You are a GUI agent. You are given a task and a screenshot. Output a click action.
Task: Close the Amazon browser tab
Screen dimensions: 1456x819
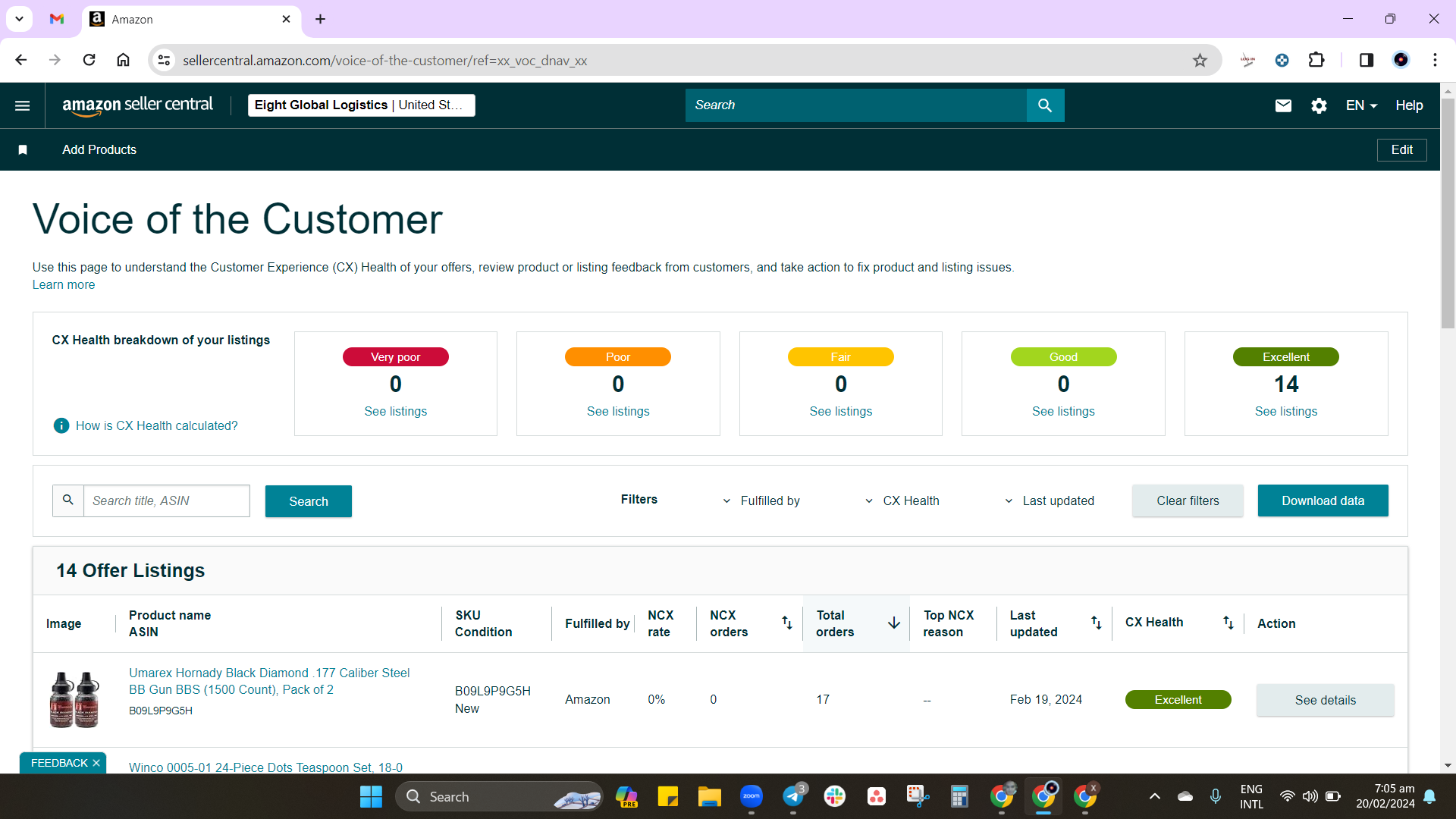286,19
